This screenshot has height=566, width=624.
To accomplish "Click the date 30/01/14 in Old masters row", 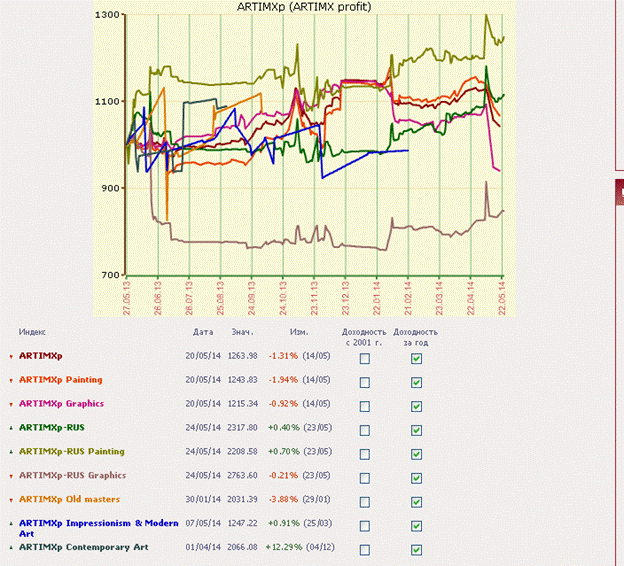I will [x=203, y=499].
